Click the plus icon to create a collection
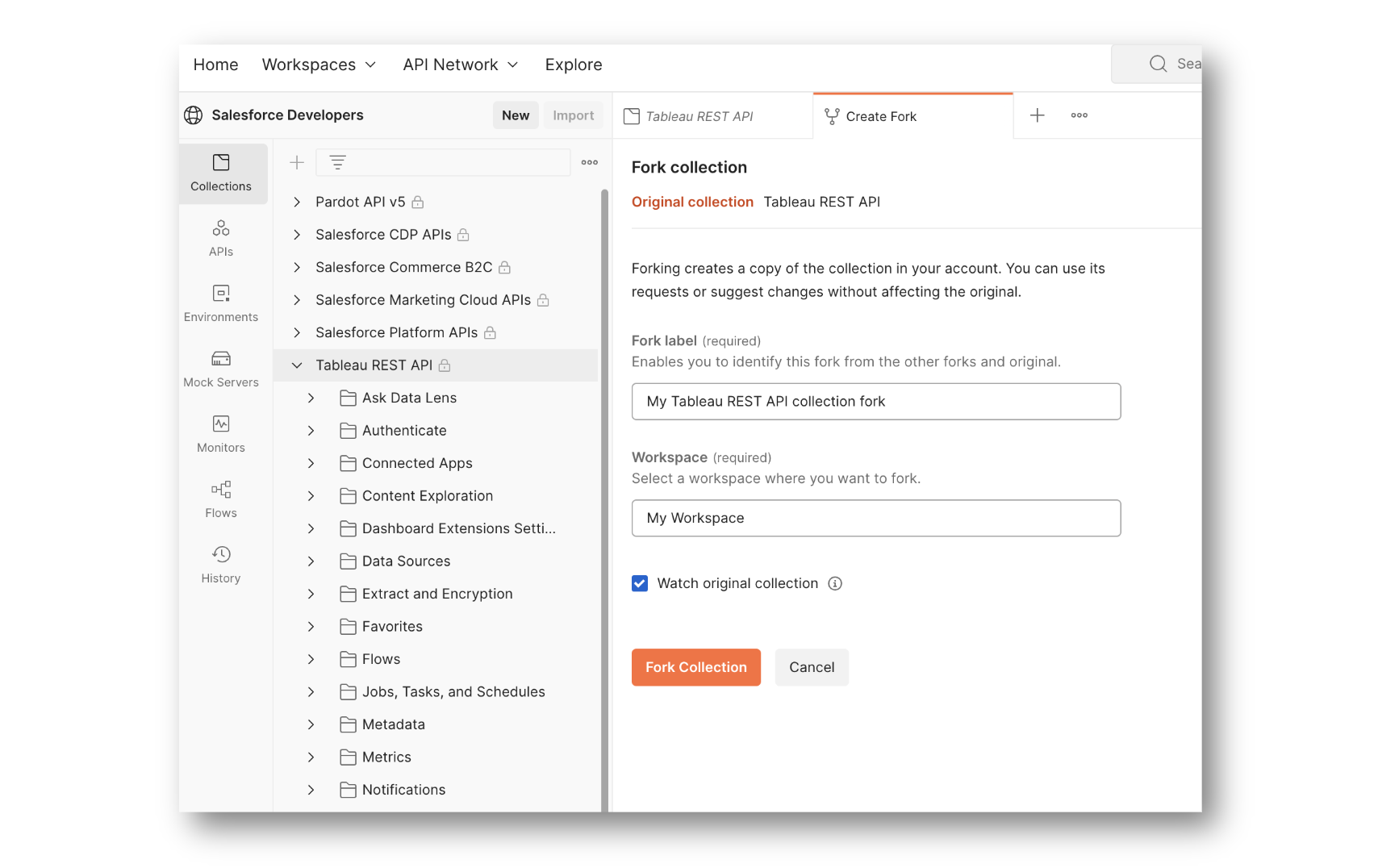 [297, 163]
